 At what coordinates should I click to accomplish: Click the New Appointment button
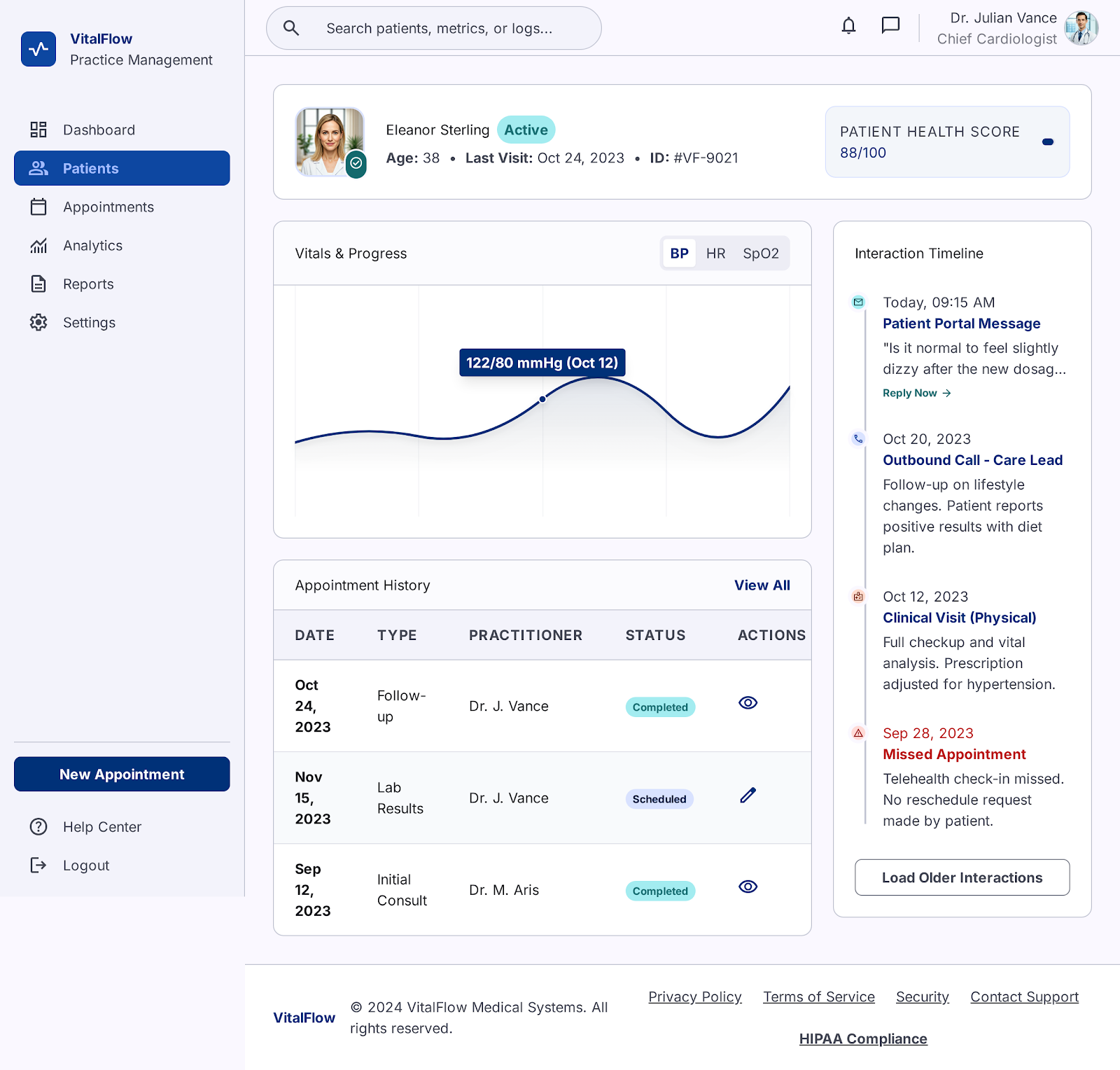[x=122, y=774]
